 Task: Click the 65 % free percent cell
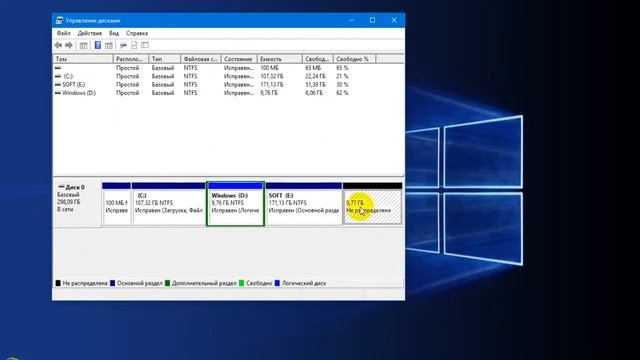tap(342, 68)
